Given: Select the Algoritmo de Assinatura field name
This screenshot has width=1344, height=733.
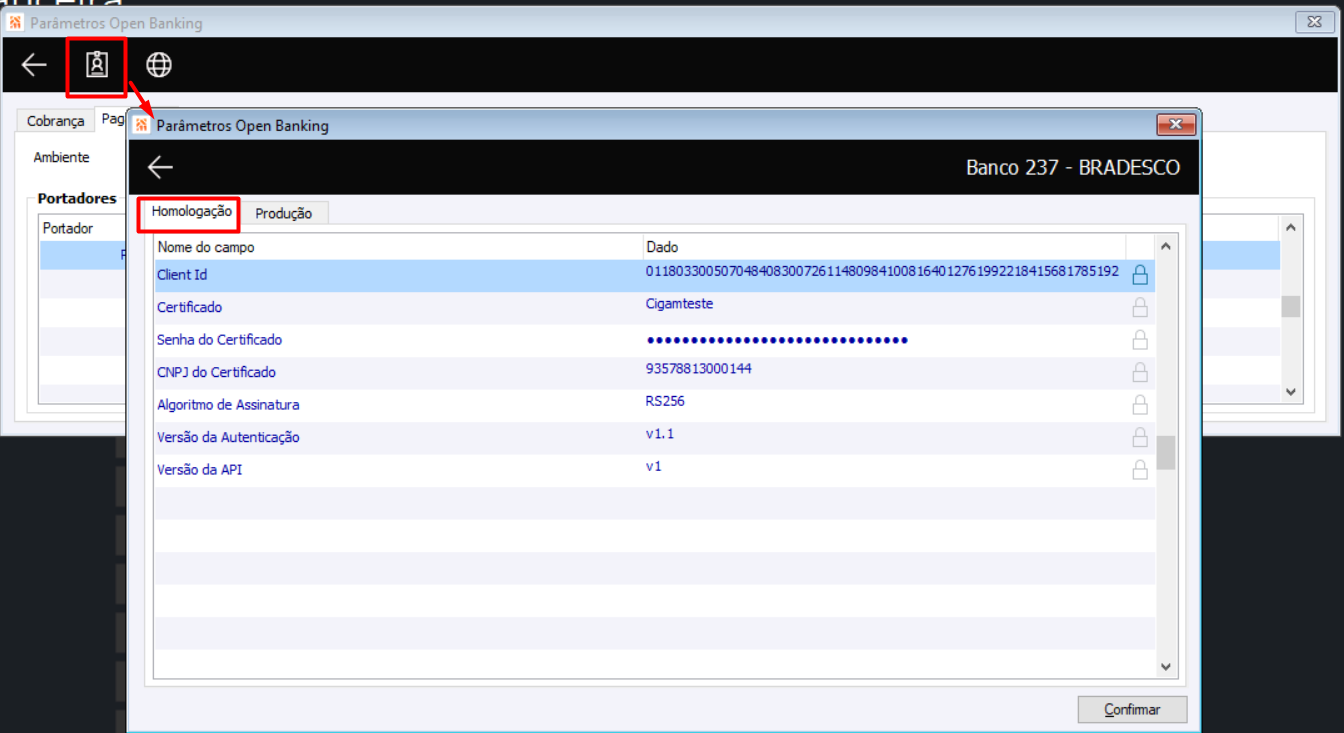Looking at the screenshot, I should 228,405.
